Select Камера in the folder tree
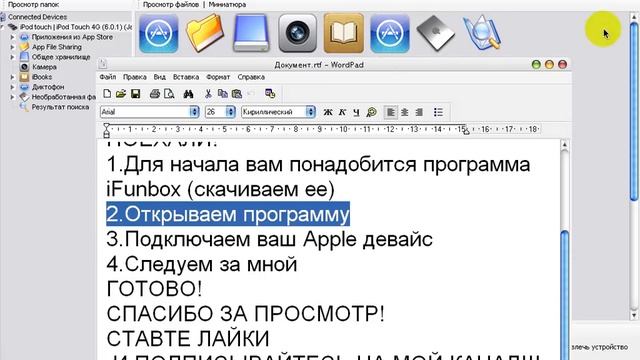The width and height of the screenshot is (640, 360). click(x=44, y=67)
